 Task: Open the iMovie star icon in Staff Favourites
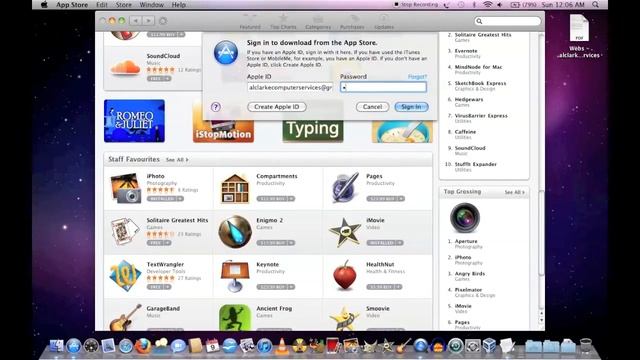(345, 232)
